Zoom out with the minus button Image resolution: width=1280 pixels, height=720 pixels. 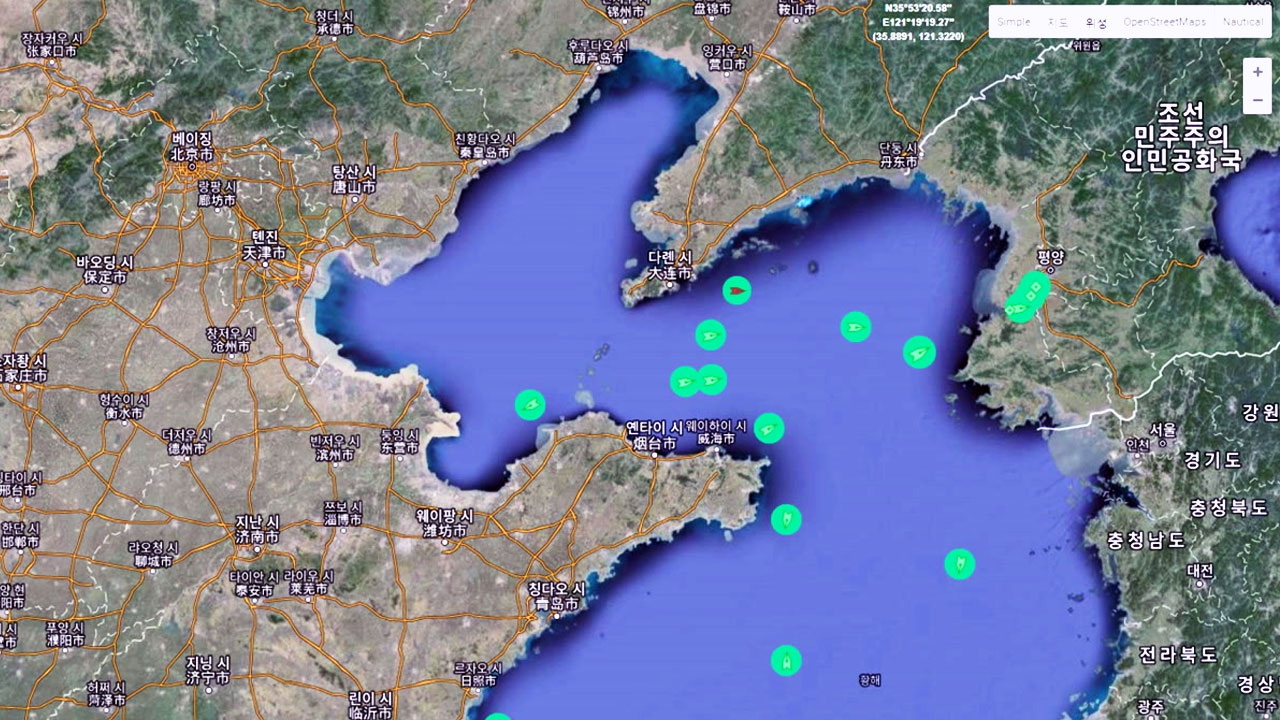(x=1258, y=100)
